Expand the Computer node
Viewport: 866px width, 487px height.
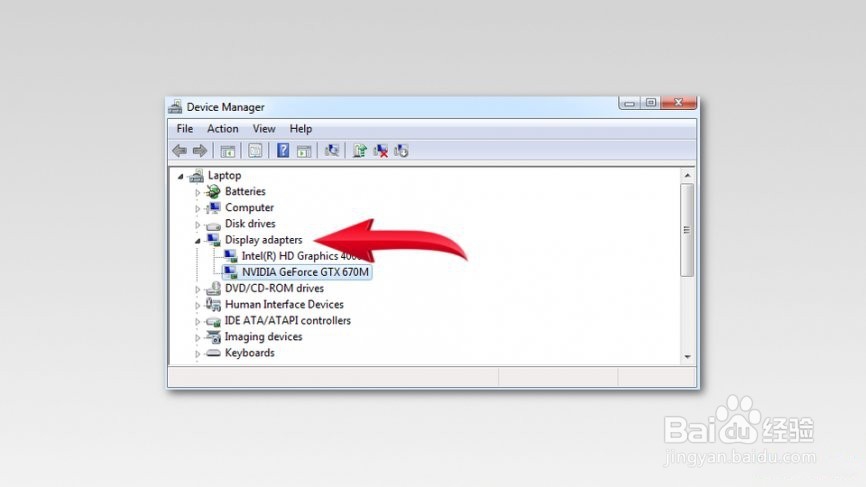[x=197, y=209]
